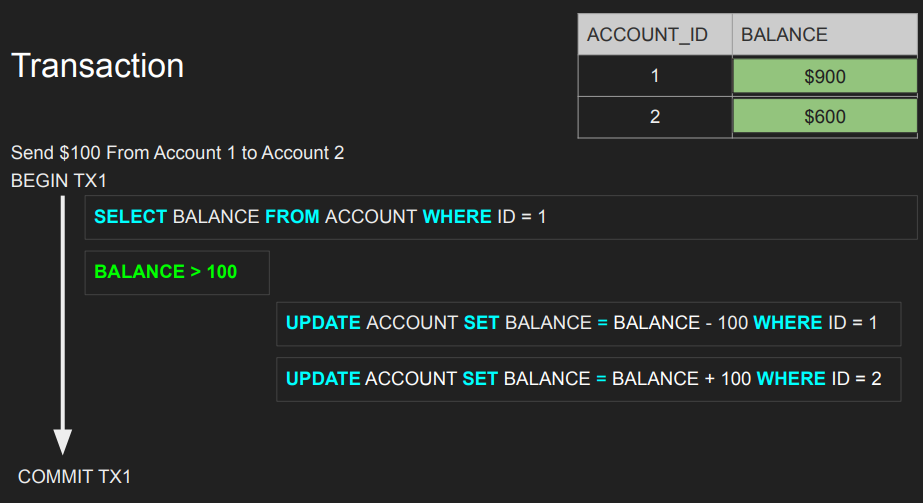
Task: Click the vertical transaction timeline line
Action: tap(63, 312)
